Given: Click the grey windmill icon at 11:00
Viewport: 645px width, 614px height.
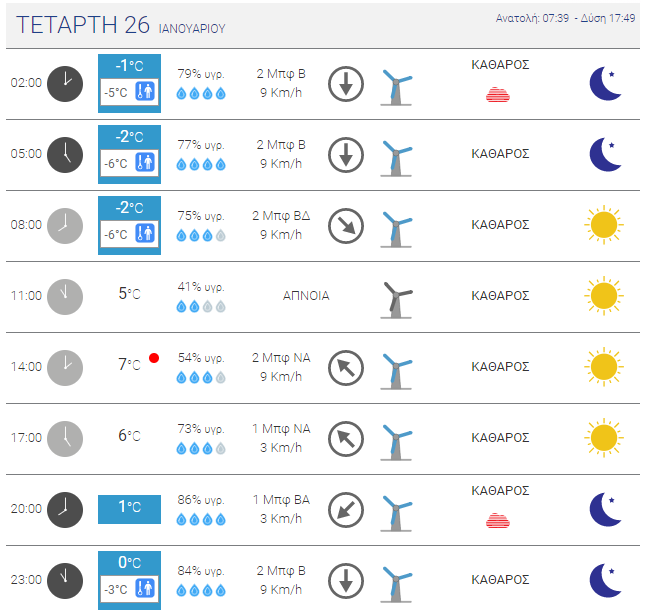Looking at the screenshot, I should coord(396,300).
